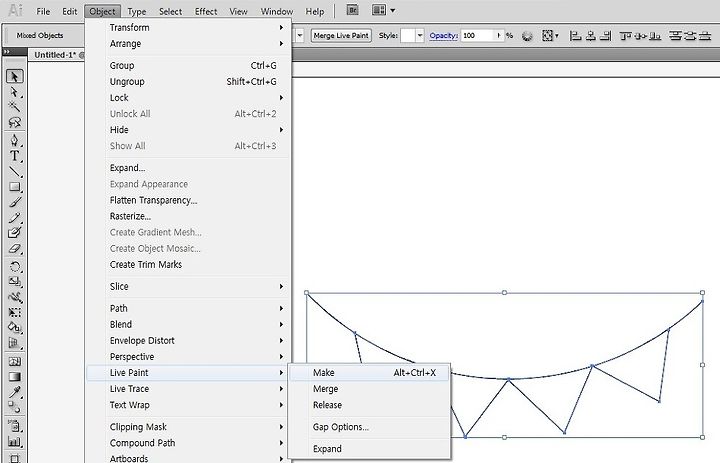720x463 pixels.
Task: Open the Align To dropdown
Action: coord(550,35)
